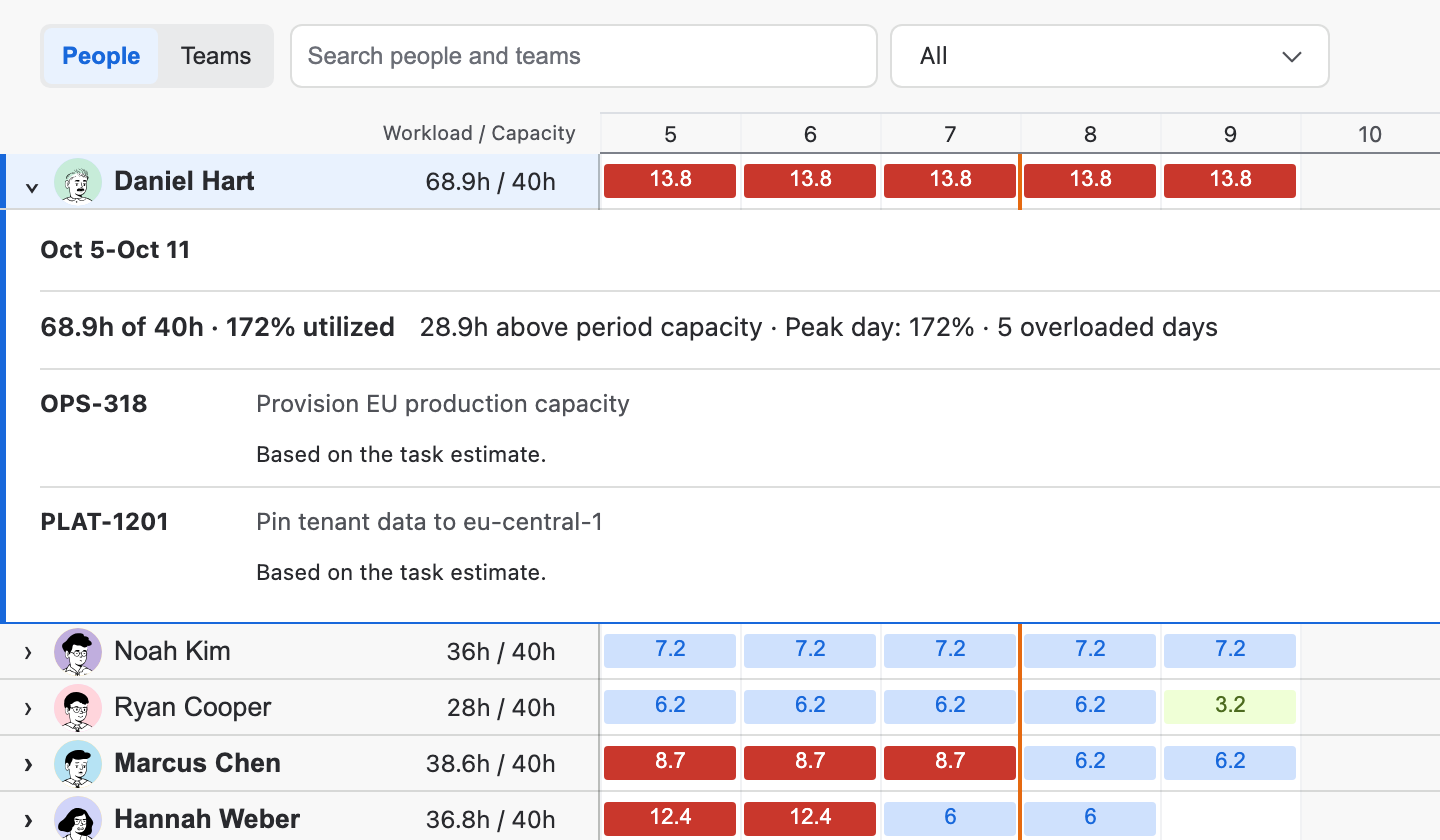Click Ryan Cooper's avatar icon
Image resolution: width=1440 pixels, height=840 pixels.
click(x=78, y=708)
